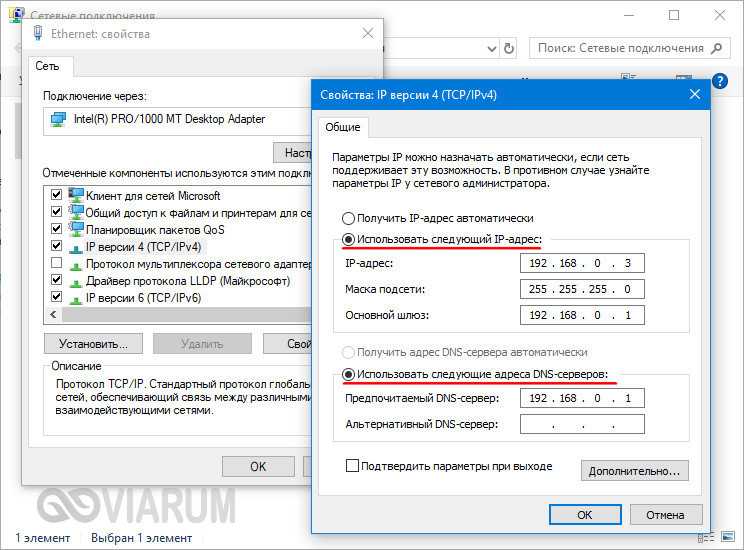
Task: Uncheck Драйвер протокола LLDP checkbox
Action: (x=56, y=280)
